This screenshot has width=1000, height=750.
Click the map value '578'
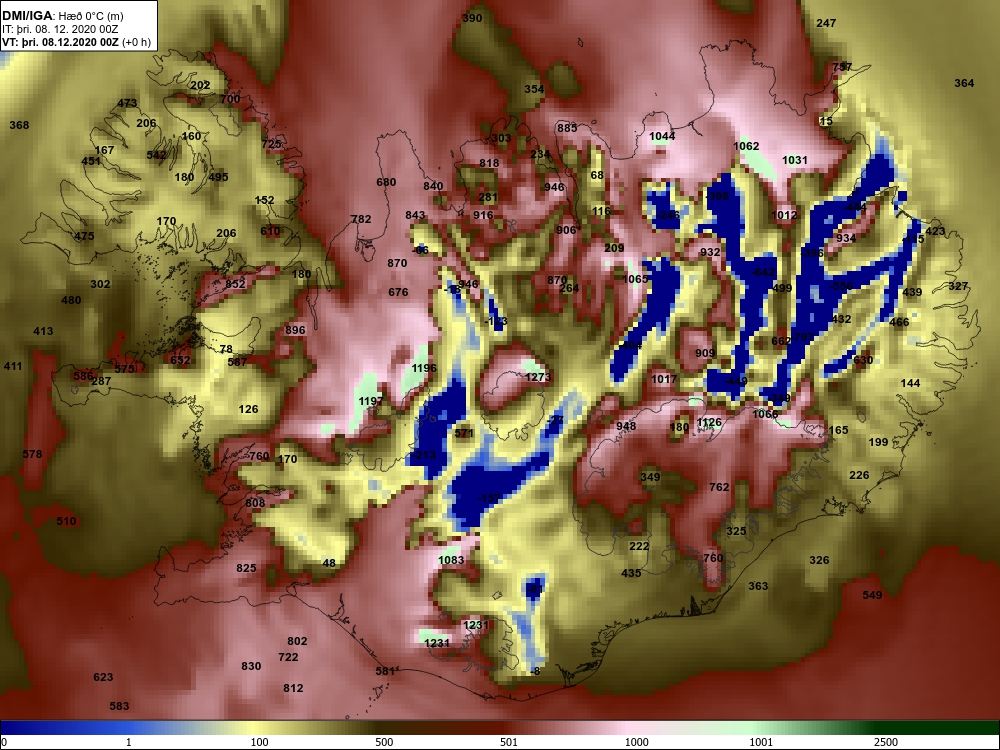point(33,454)
